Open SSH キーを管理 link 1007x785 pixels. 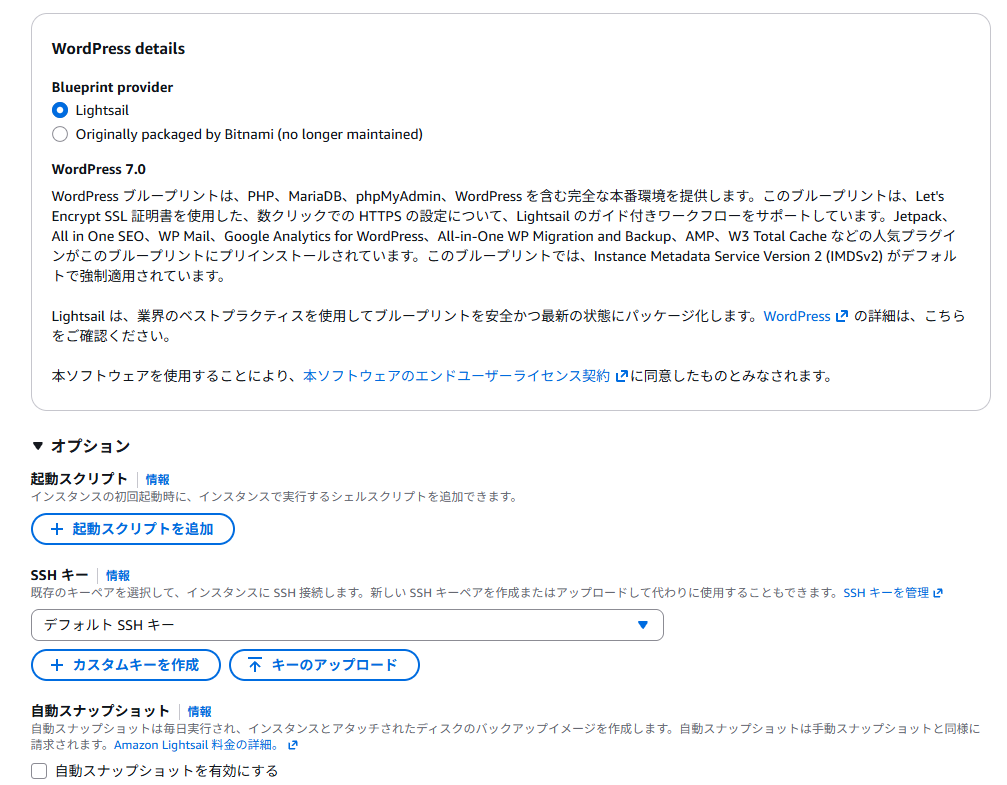click(x=886, y=593)
